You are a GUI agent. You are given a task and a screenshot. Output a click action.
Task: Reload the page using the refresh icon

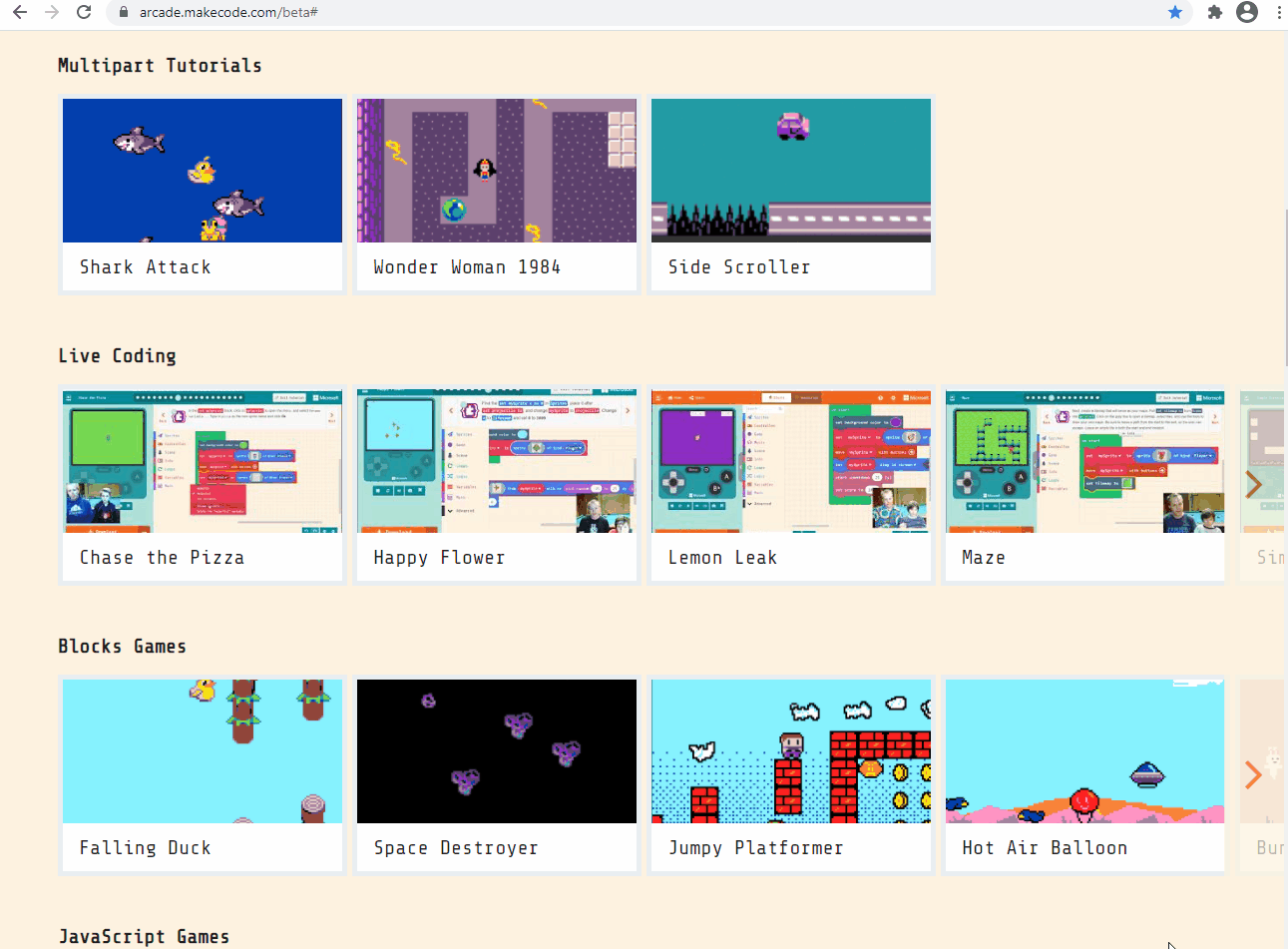(84, 13)
